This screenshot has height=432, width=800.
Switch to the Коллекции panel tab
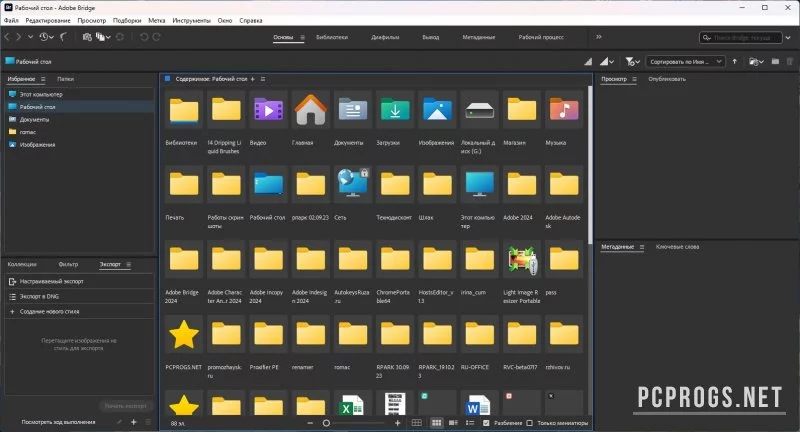click(x=22, y=264)
